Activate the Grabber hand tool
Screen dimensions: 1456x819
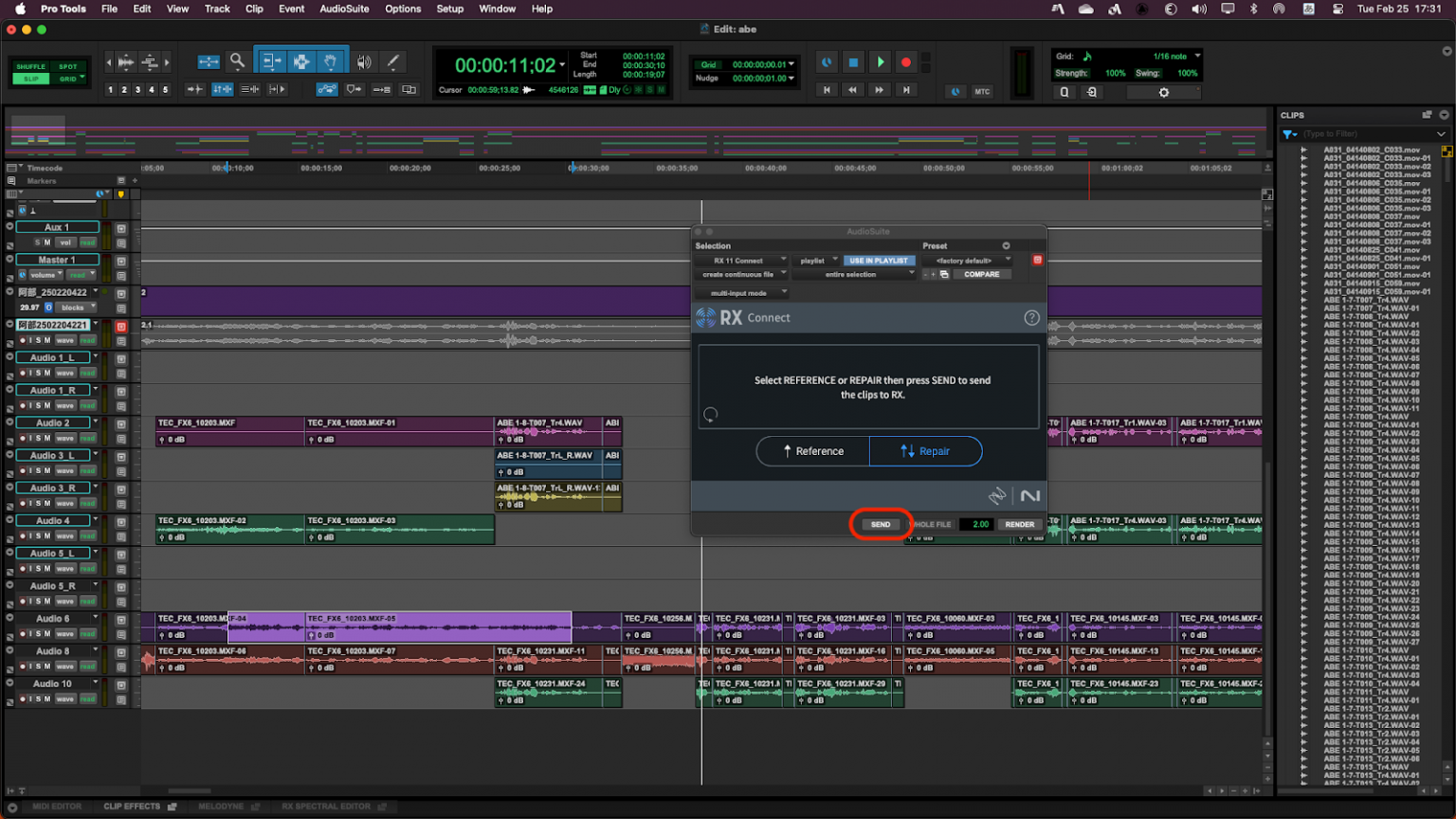click(x=330, y=60)
